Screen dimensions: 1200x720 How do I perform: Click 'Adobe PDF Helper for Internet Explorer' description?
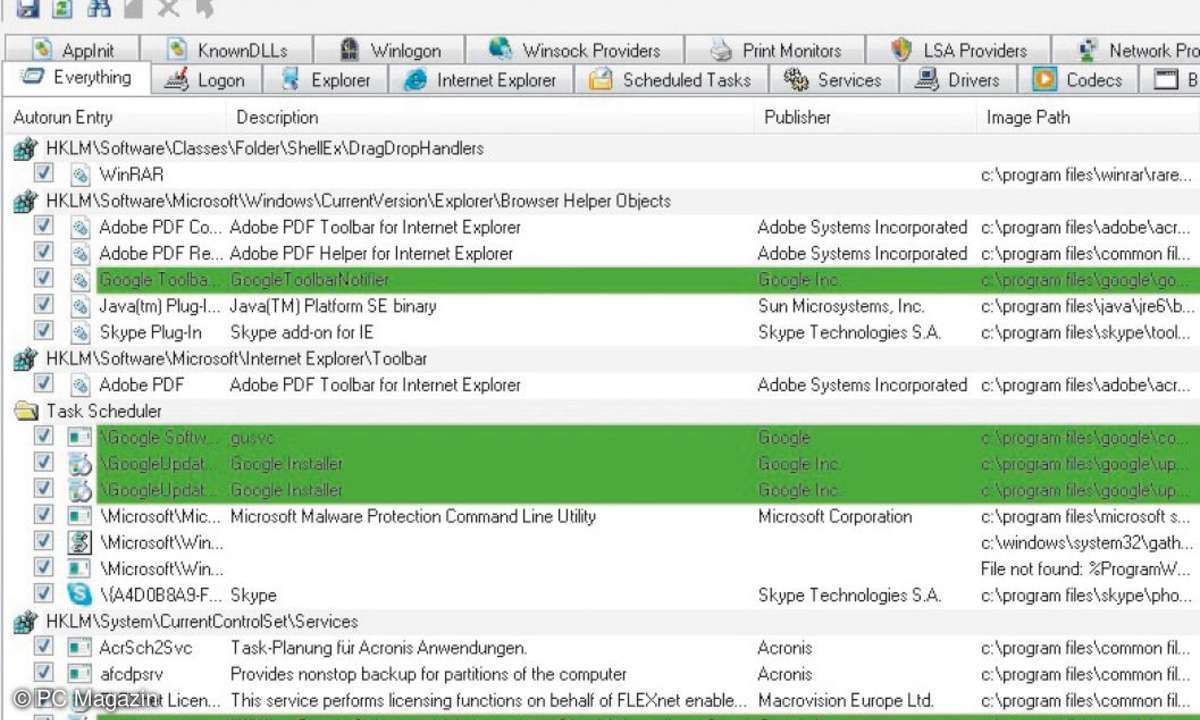tap(371, 253)
